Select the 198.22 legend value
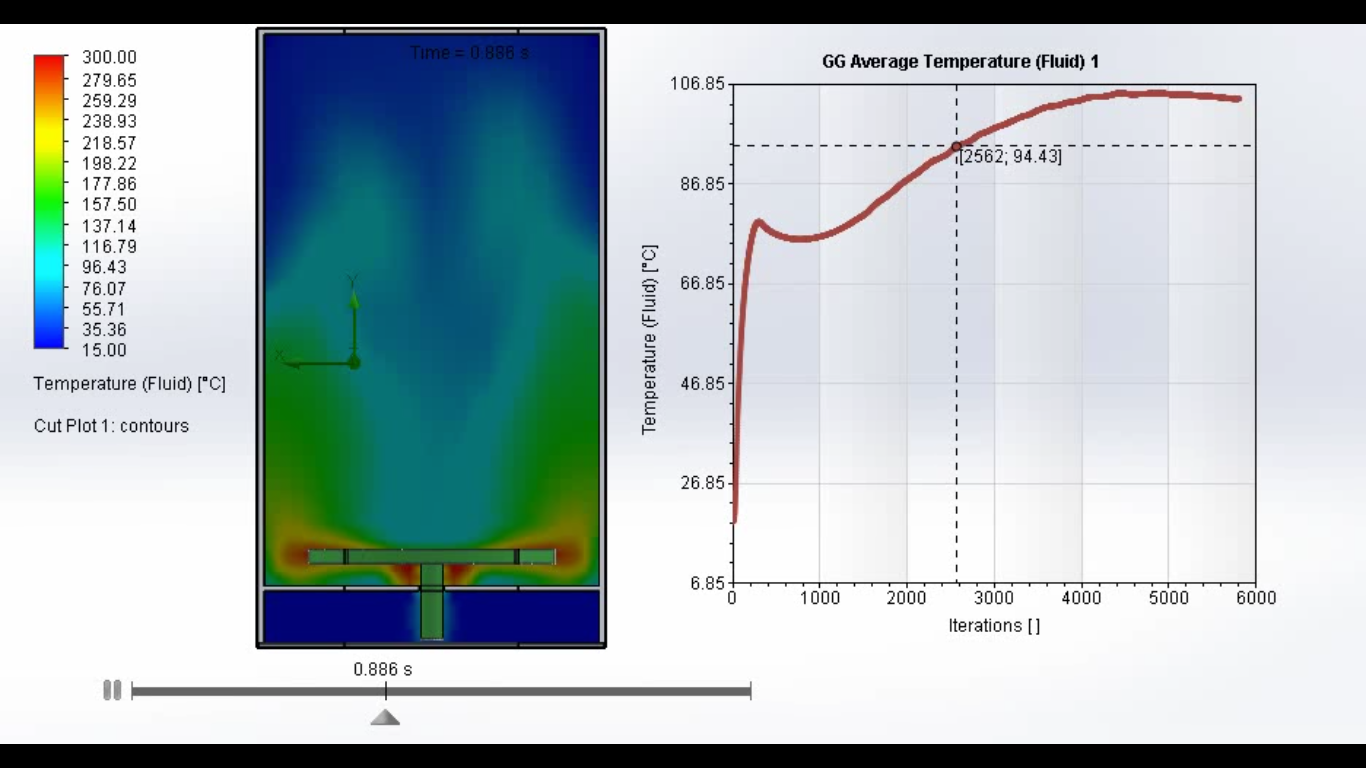The height and width of the screenshot is (768, 1366). [109, 163]
